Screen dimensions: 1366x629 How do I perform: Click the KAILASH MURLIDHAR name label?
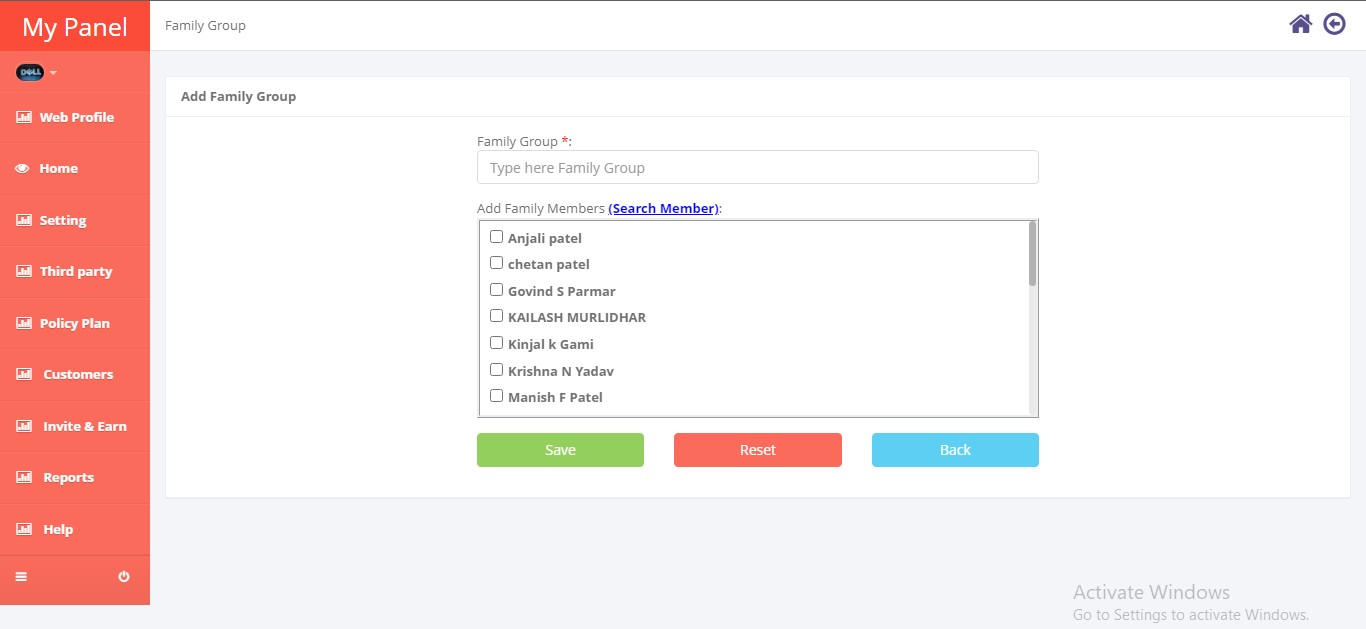577,317
